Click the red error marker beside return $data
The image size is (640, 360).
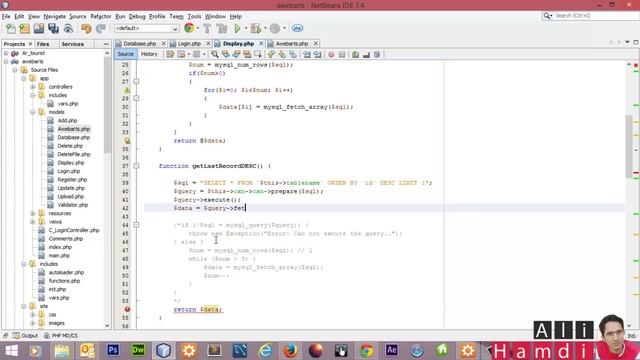point(127,309)
